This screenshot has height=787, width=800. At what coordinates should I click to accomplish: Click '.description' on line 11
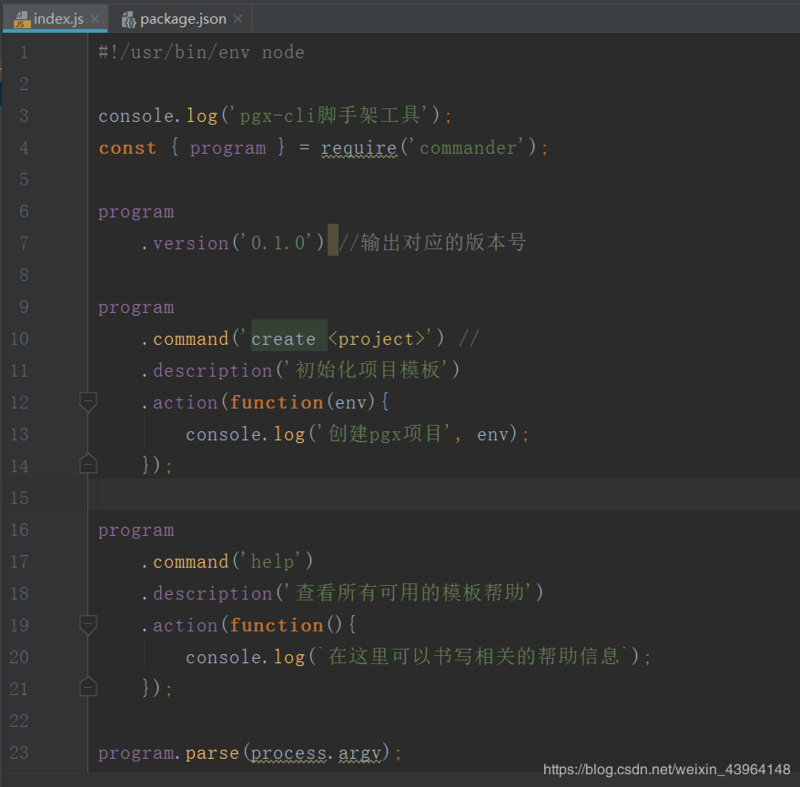(206, 371)
